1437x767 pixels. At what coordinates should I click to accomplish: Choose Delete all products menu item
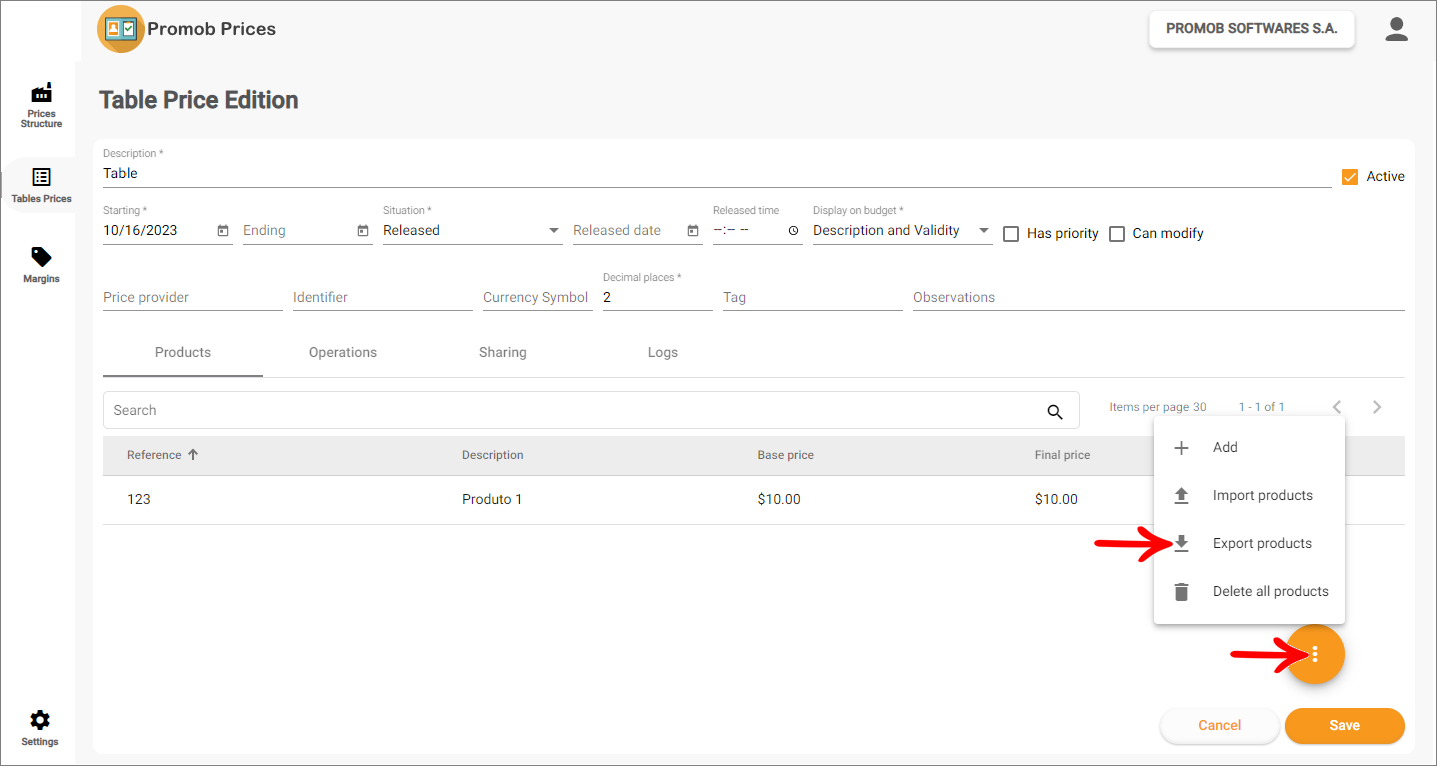tap(1249, 592)
